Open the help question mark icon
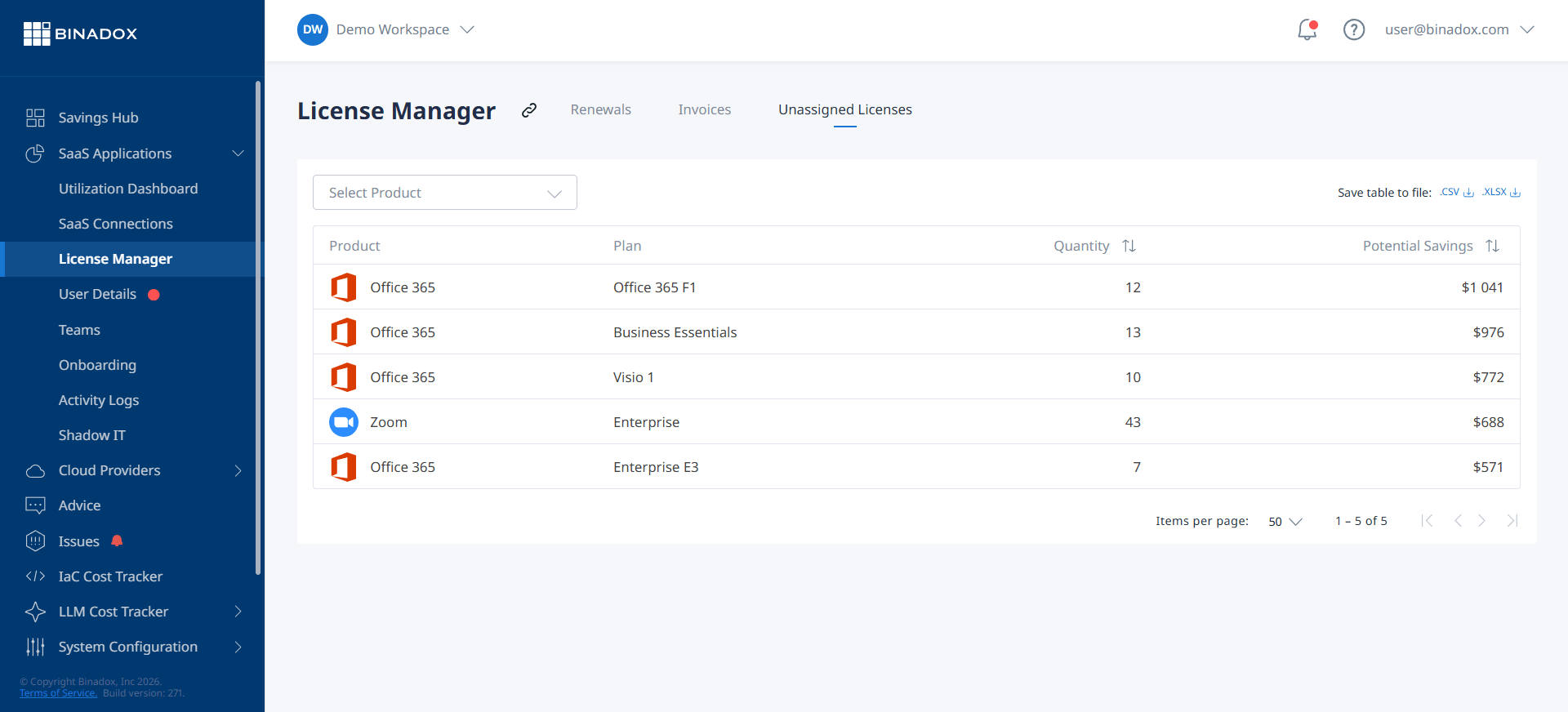 (1354, 29)
